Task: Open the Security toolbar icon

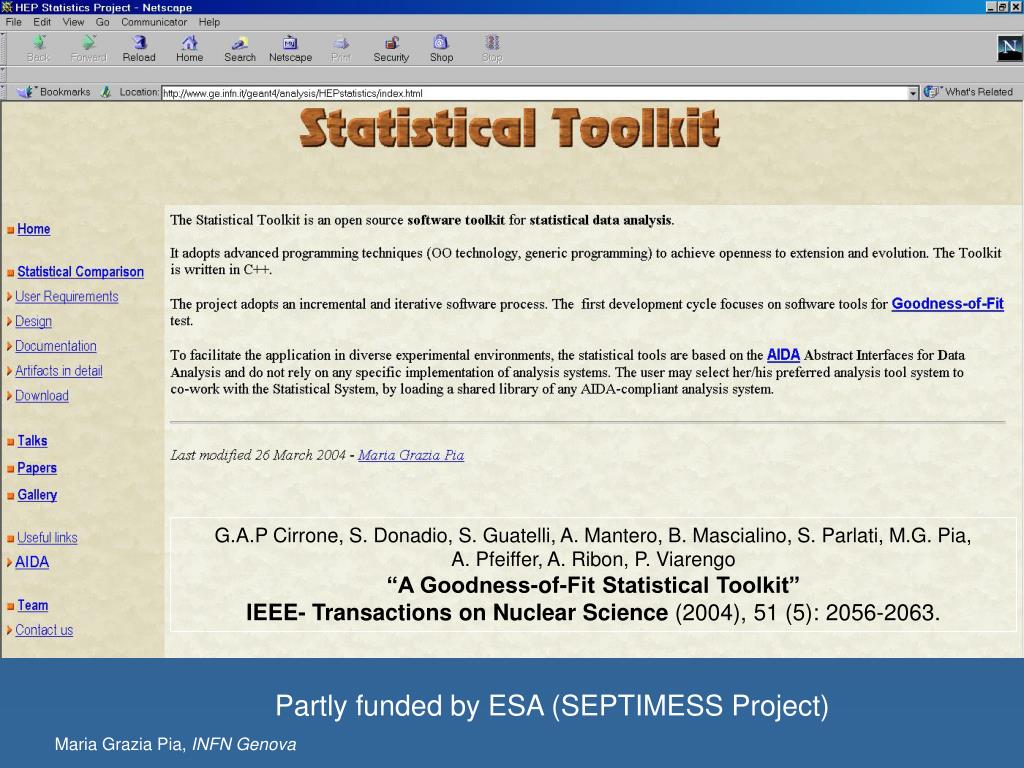Action: 391,48
